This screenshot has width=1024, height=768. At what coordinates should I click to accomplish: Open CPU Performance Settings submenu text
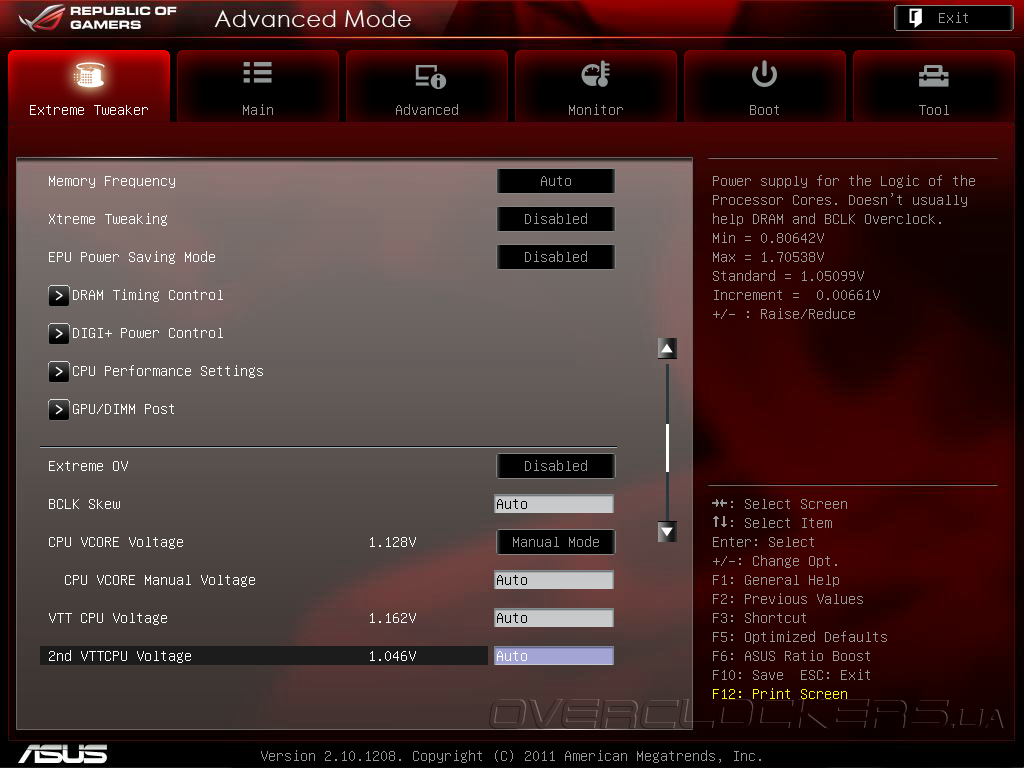click(x=168, y=371)
